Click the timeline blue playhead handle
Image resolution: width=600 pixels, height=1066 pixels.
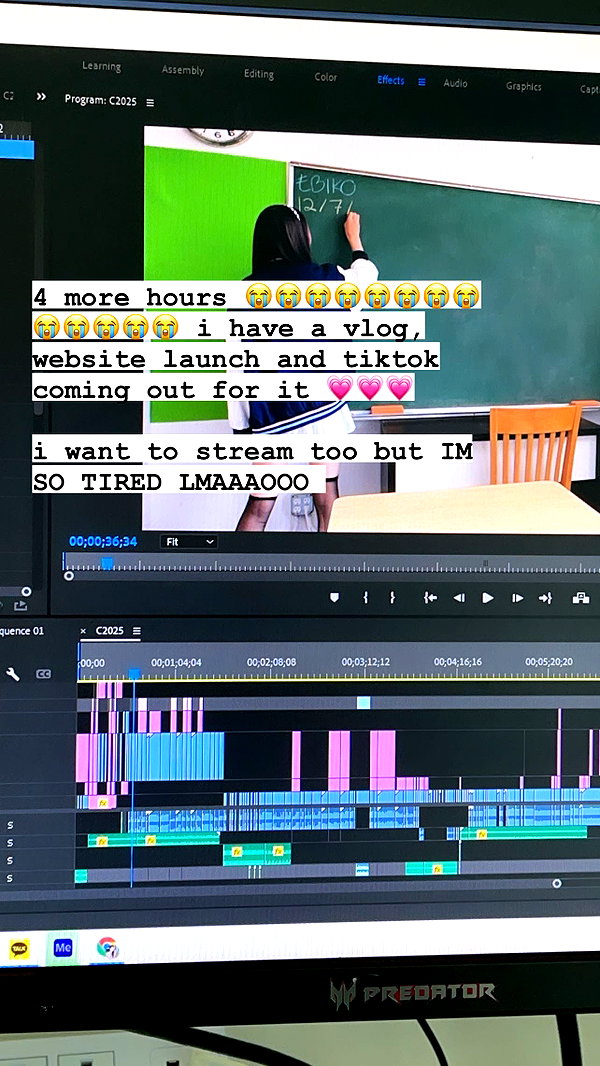coord(135,673)
